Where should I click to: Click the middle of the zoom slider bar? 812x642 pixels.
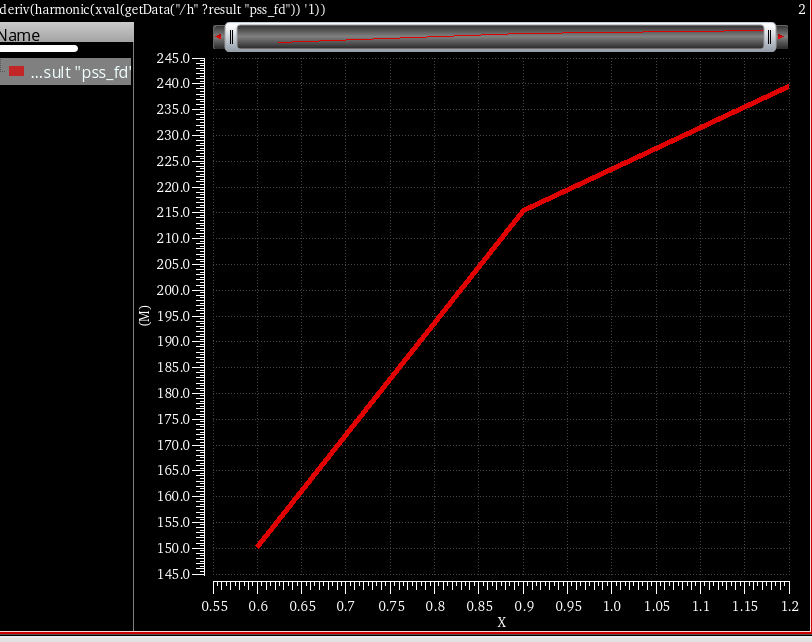(500, 37)
